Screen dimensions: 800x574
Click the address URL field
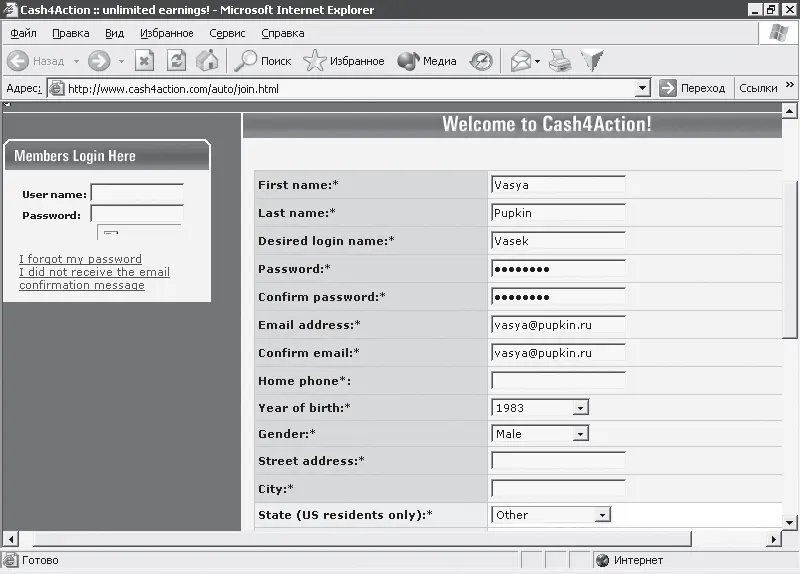pos(351,89)
